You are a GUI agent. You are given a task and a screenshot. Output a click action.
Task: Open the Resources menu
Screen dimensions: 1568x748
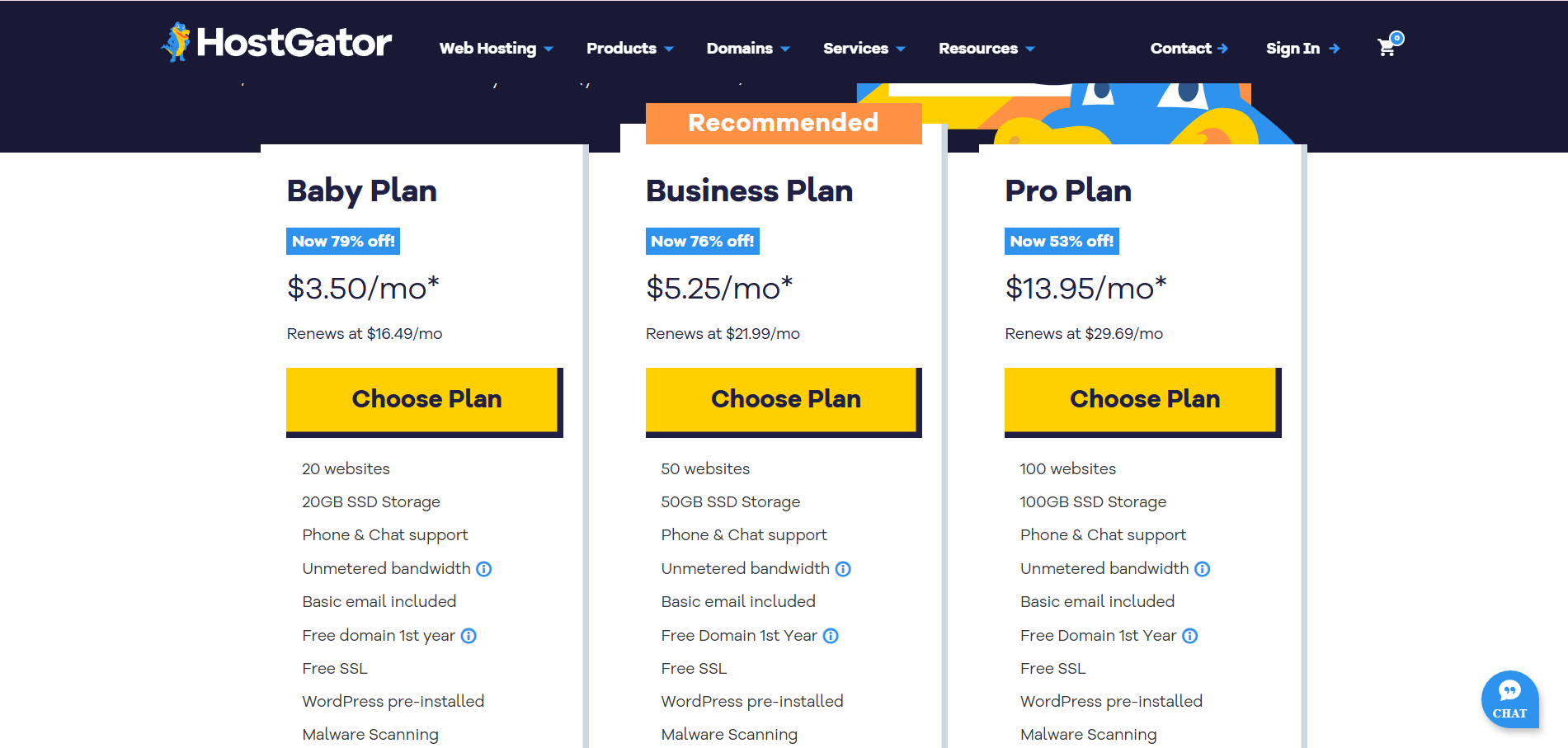coord(986,49)
